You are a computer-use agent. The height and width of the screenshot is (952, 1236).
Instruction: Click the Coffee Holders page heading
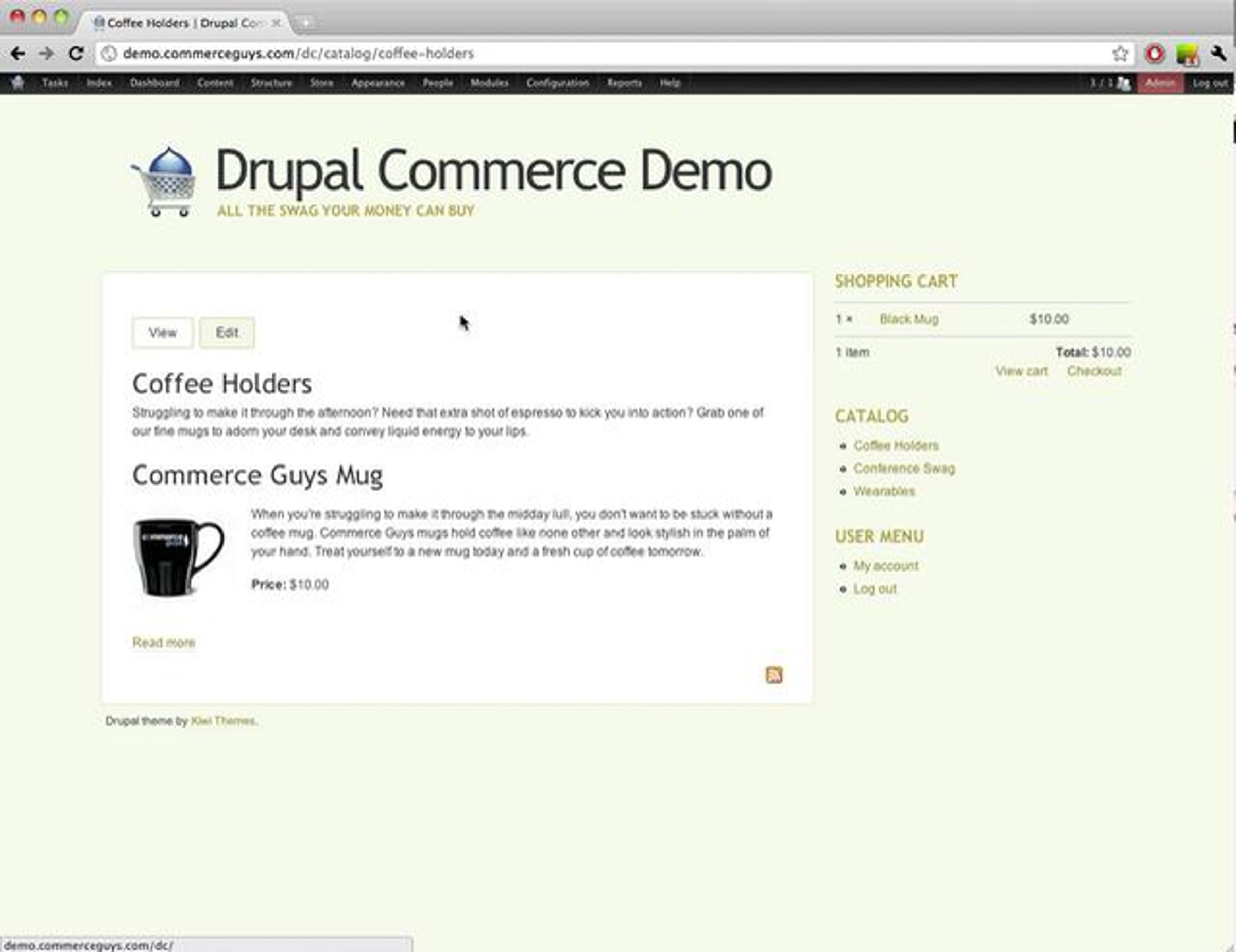pos(222,384)
